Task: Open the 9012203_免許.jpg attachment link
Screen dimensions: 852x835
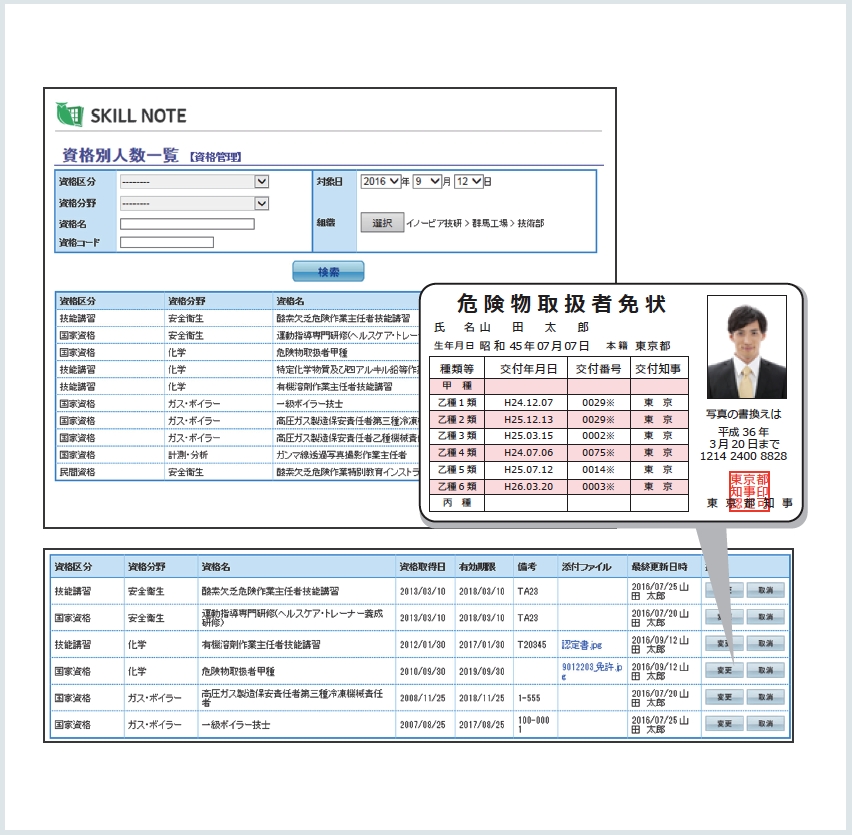Action: point(591,670)
